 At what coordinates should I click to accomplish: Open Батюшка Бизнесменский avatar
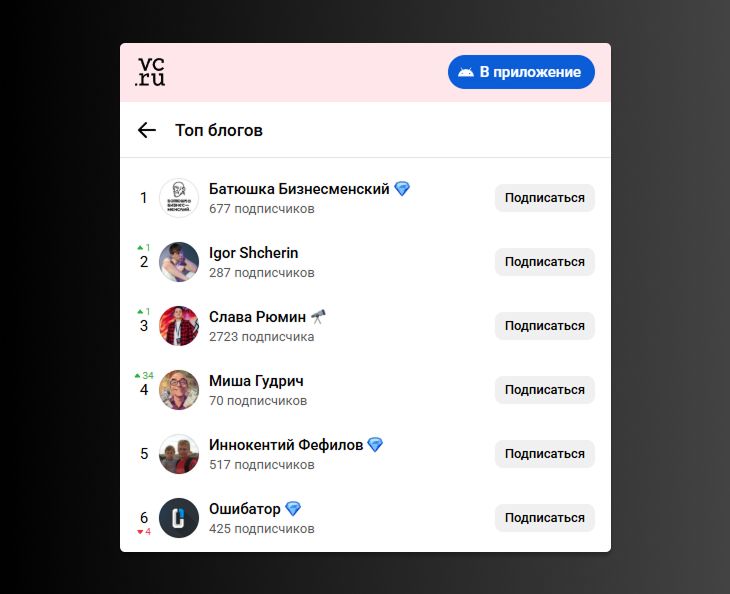179,198
